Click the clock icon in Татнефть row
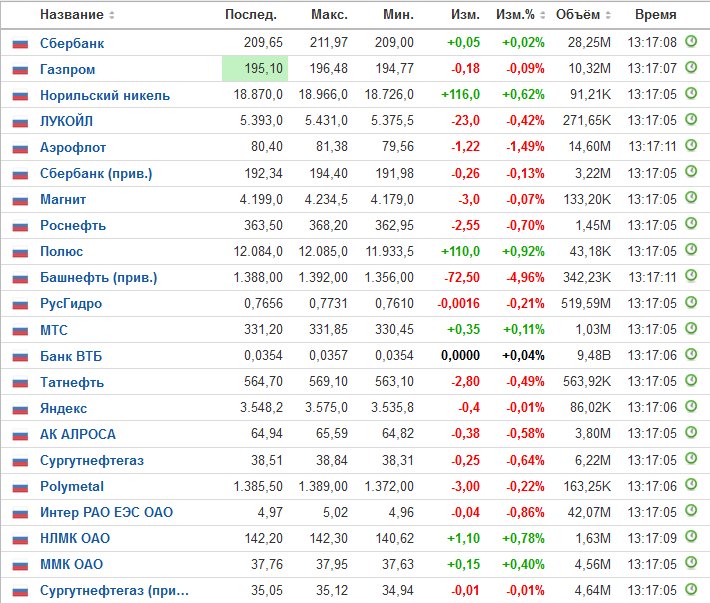Screen dimensions: 710x603 click(x=691, y=380)
